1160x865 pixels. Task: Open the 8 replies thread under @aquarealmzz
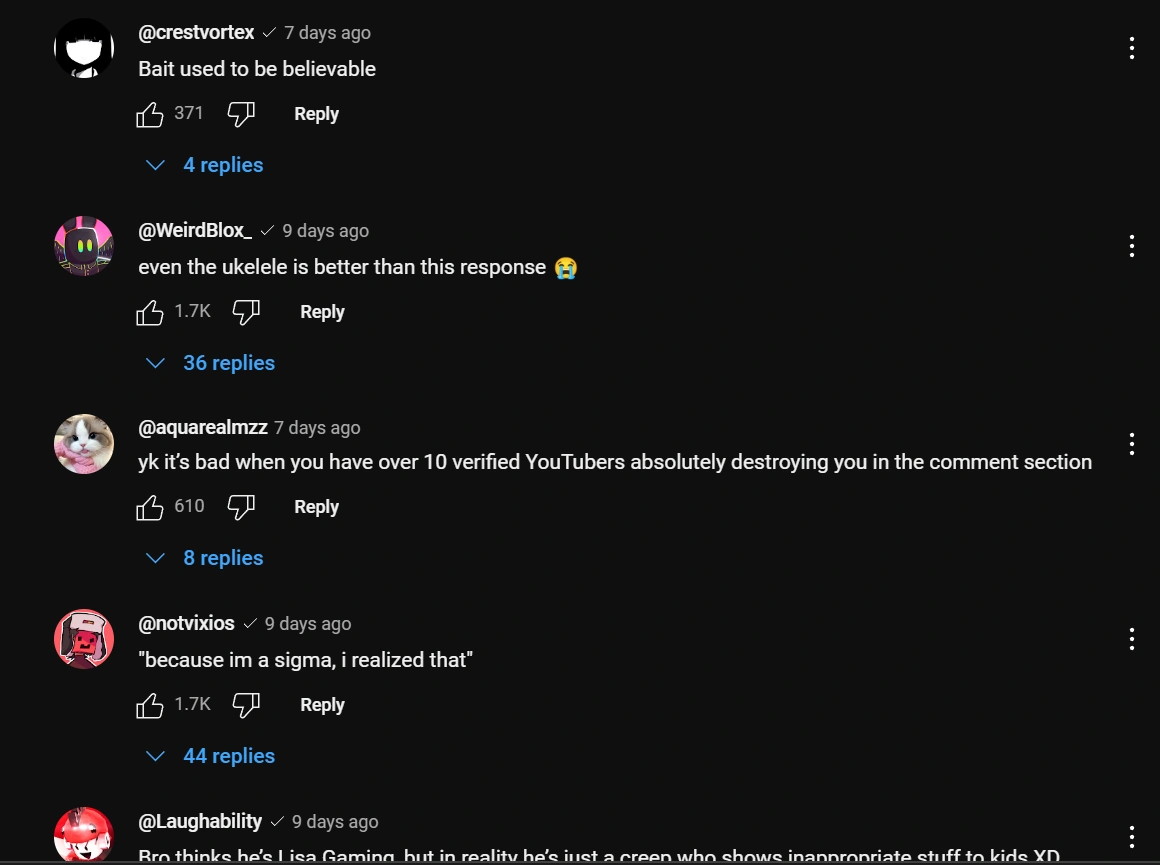point(223,557)
